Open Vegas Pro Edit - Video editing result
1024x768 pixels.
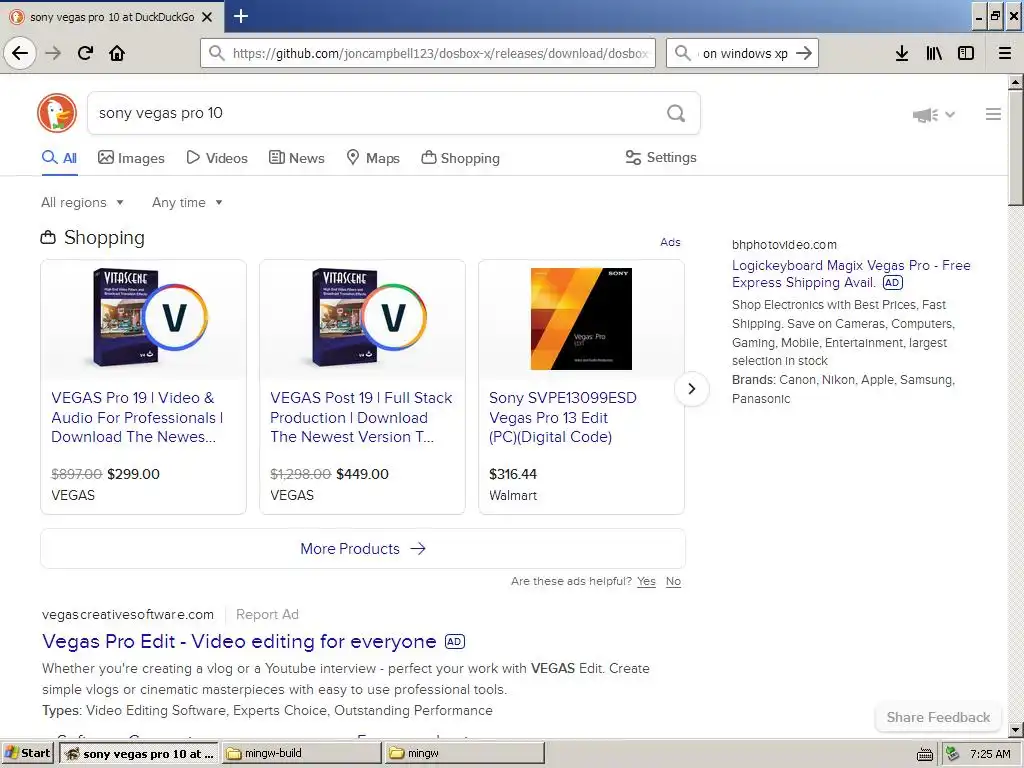coord(239,641)
